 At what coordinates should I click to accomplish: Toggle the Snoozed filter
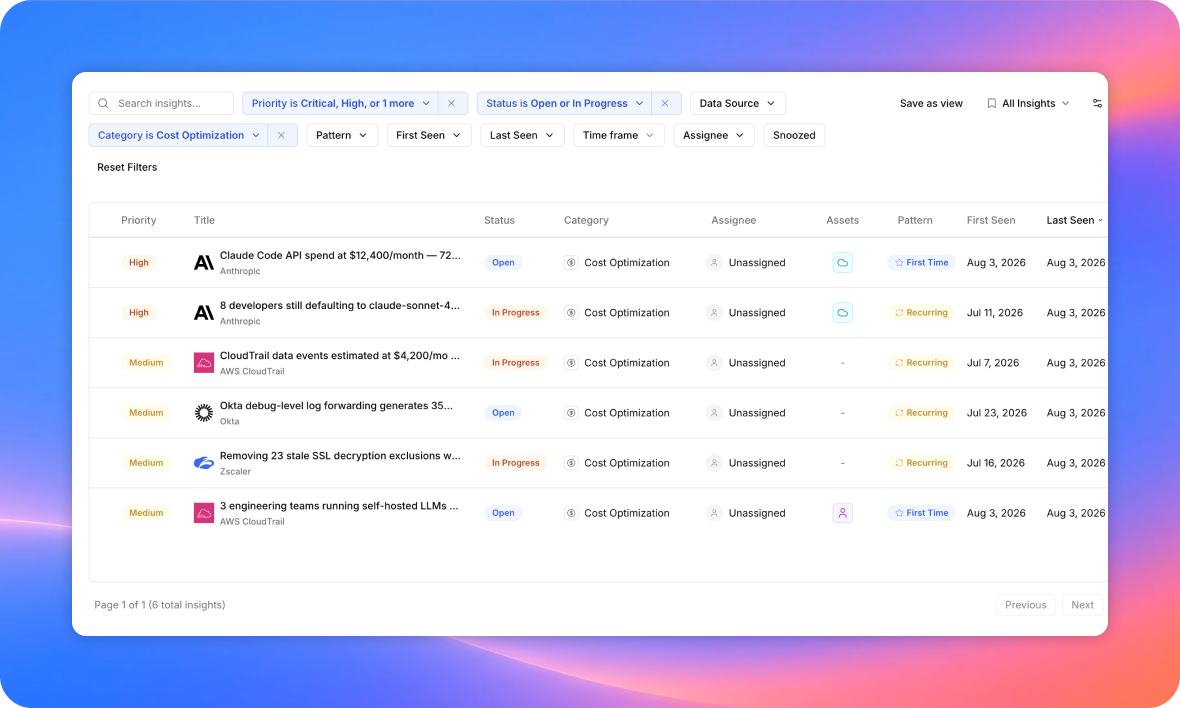point(794,135)
